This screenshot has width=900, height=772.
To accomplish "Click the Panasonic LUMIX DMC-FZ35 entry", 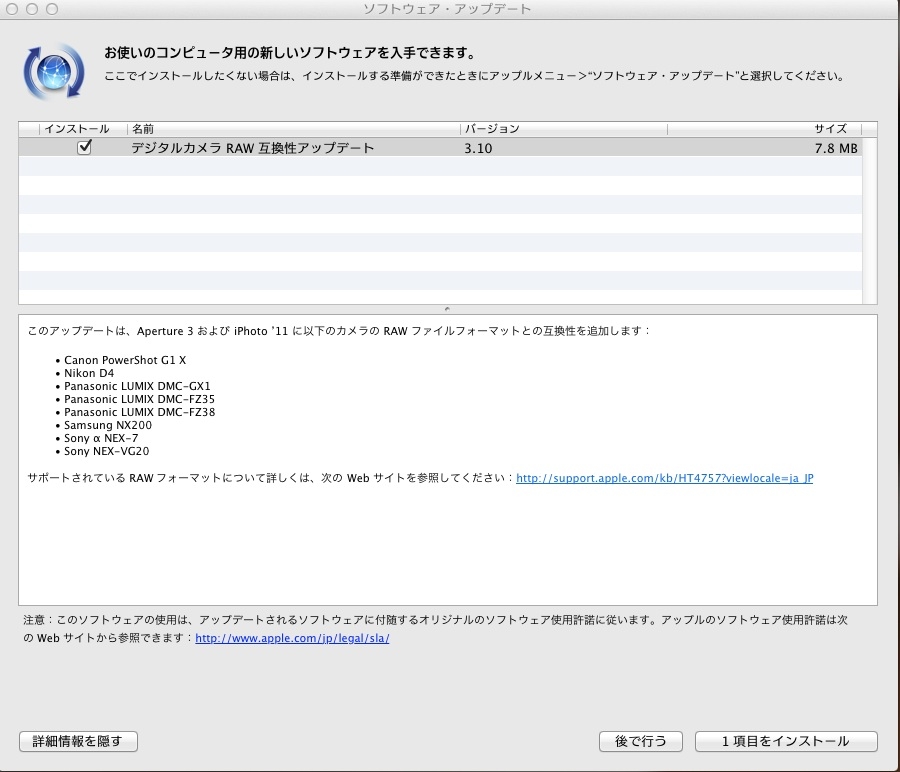I will pos(139,399).
